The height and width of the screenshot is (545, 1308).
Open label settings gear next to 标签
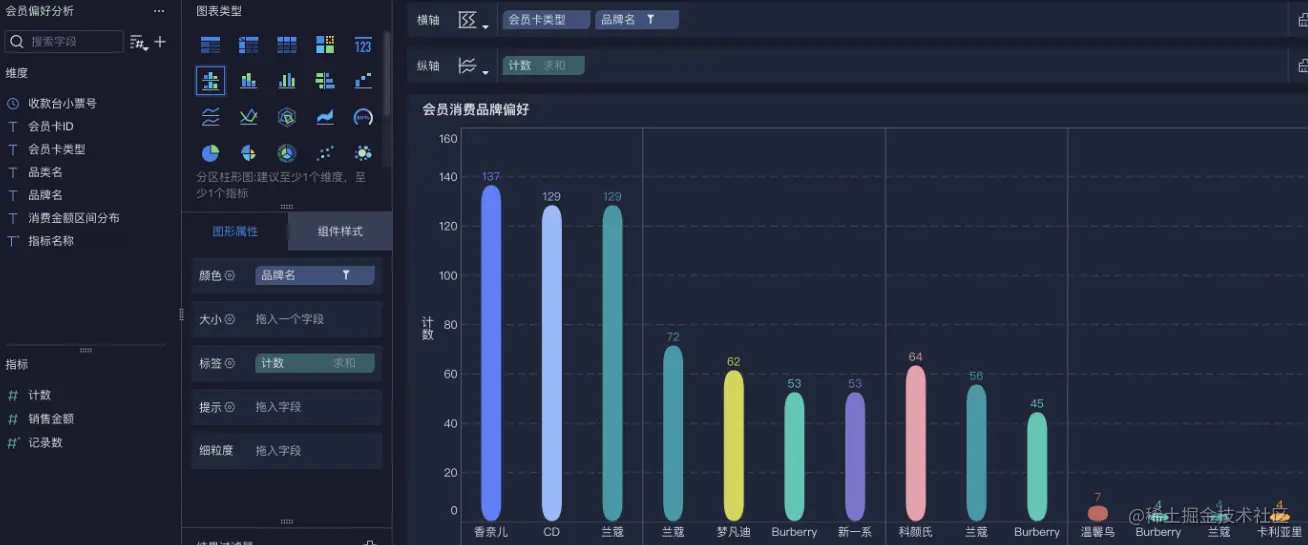pyautogui.click(x=230, y=363)
